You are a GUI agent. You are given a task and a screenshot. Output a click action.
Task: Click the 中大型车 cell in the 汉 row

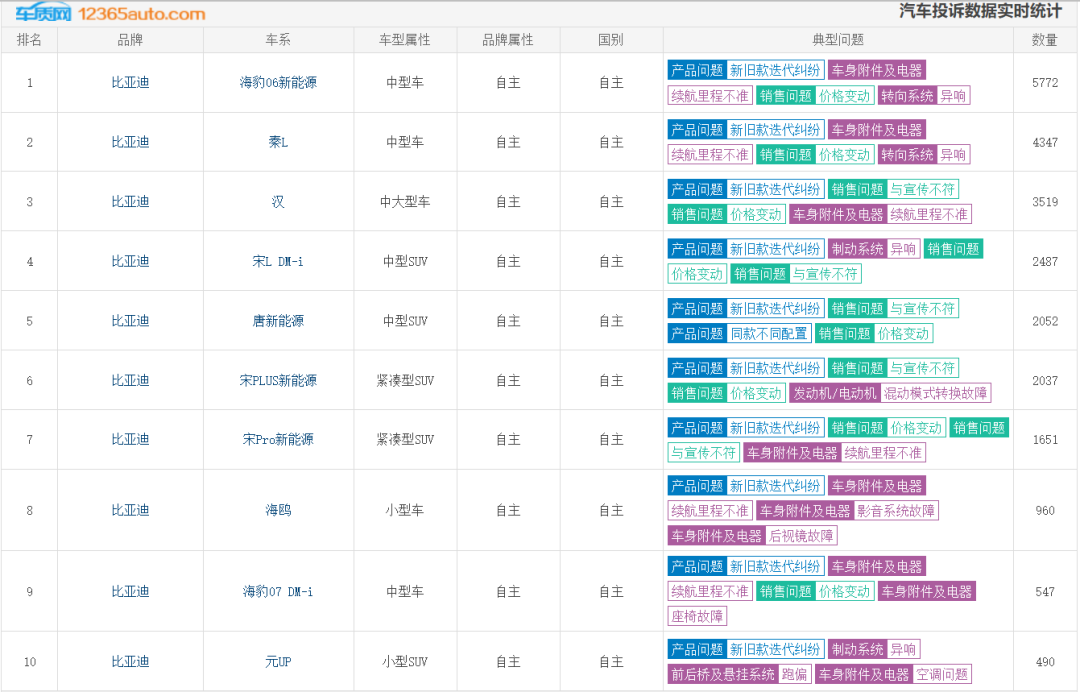[x=405, y=202]
